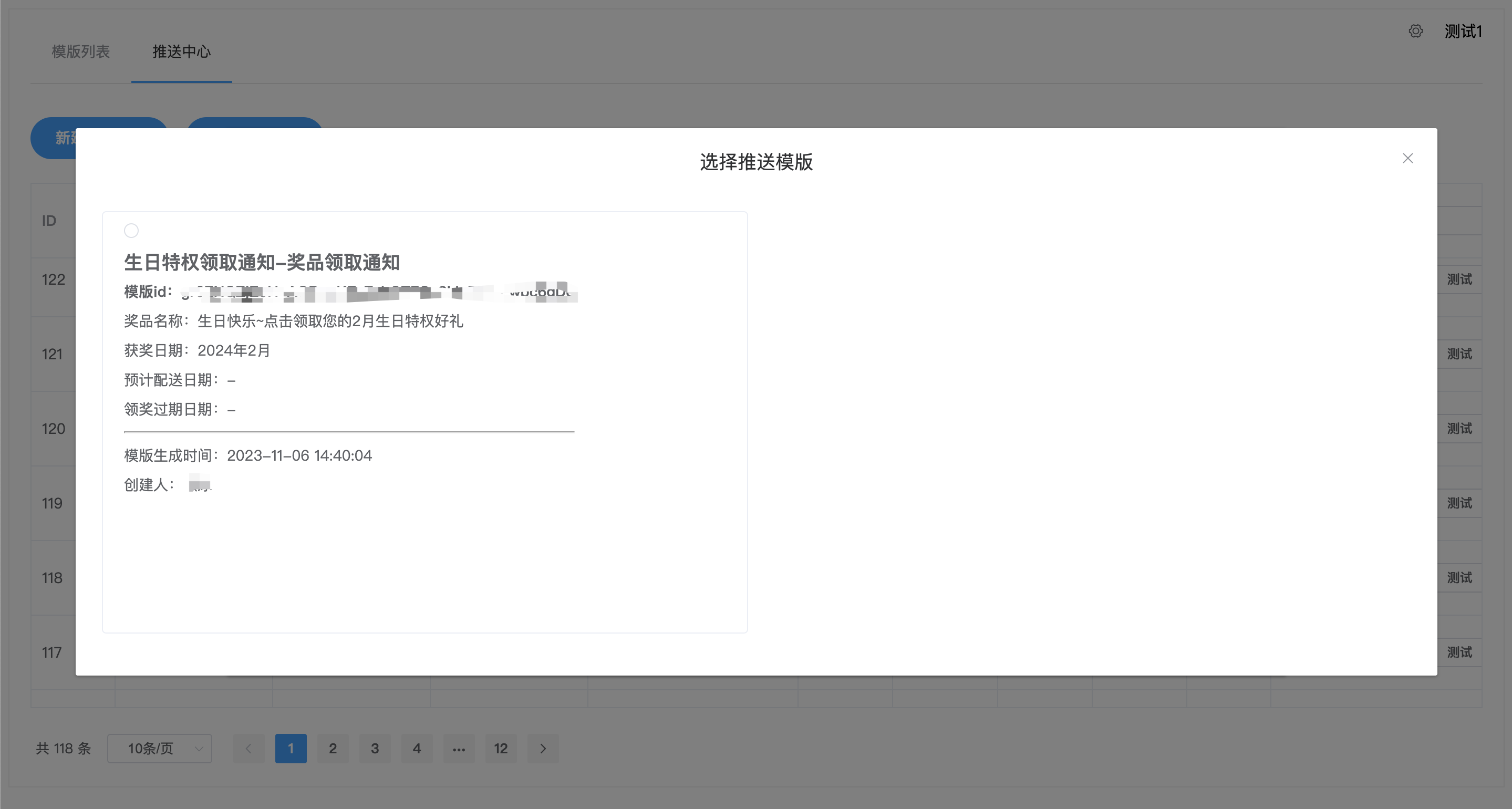Click the 领奖过期日期 line

[180, 409]
